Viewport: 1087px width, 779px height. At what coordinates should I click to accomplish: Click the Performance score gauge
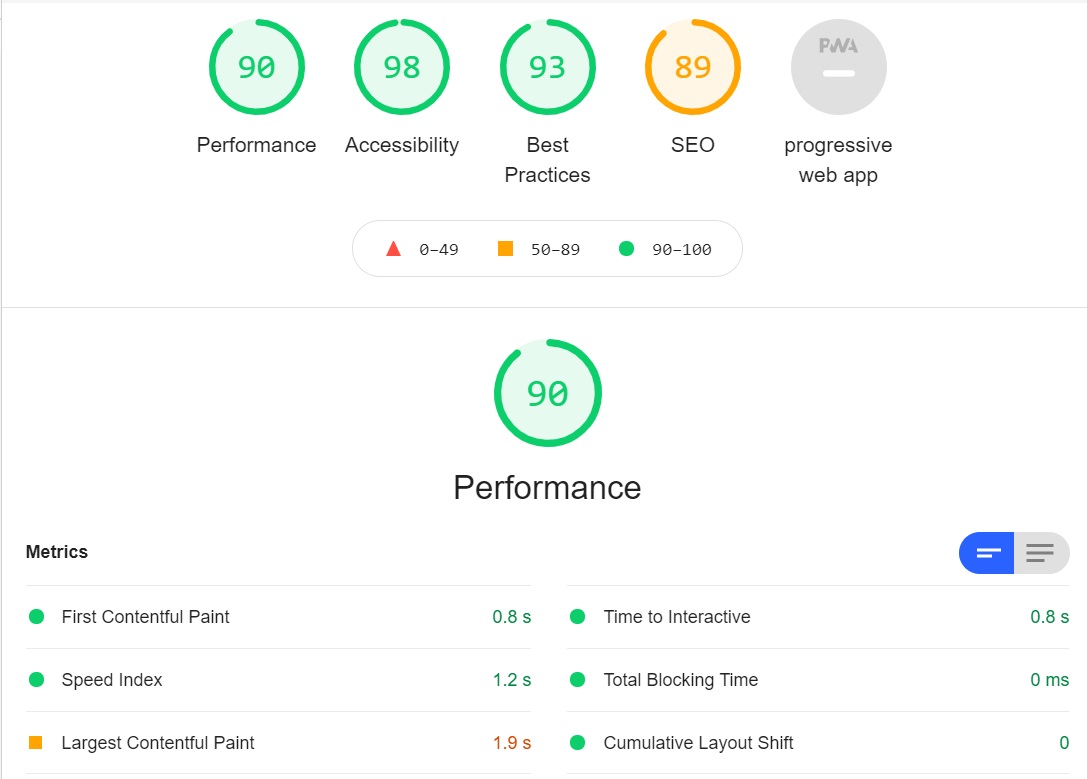tap(256, 66)
